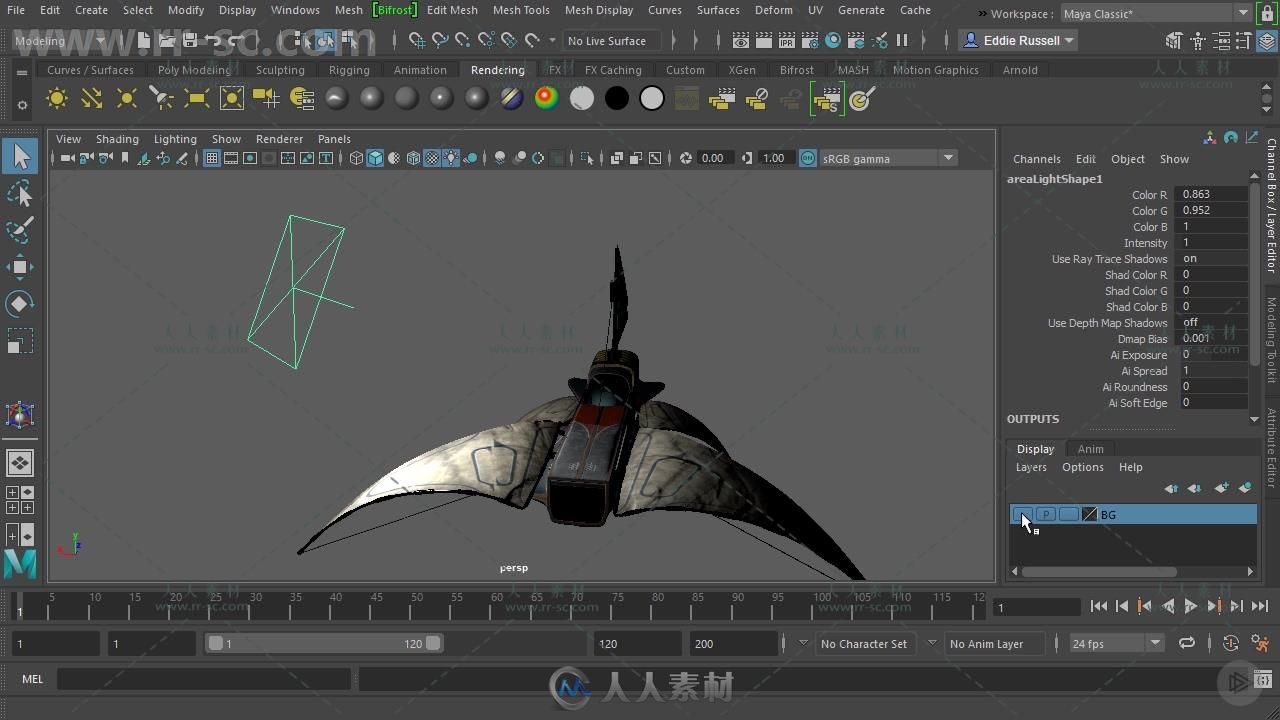This screenshot has width=1280, height=720.
Task: Create a Volume Light from shelf
Action: coord(232,98)
